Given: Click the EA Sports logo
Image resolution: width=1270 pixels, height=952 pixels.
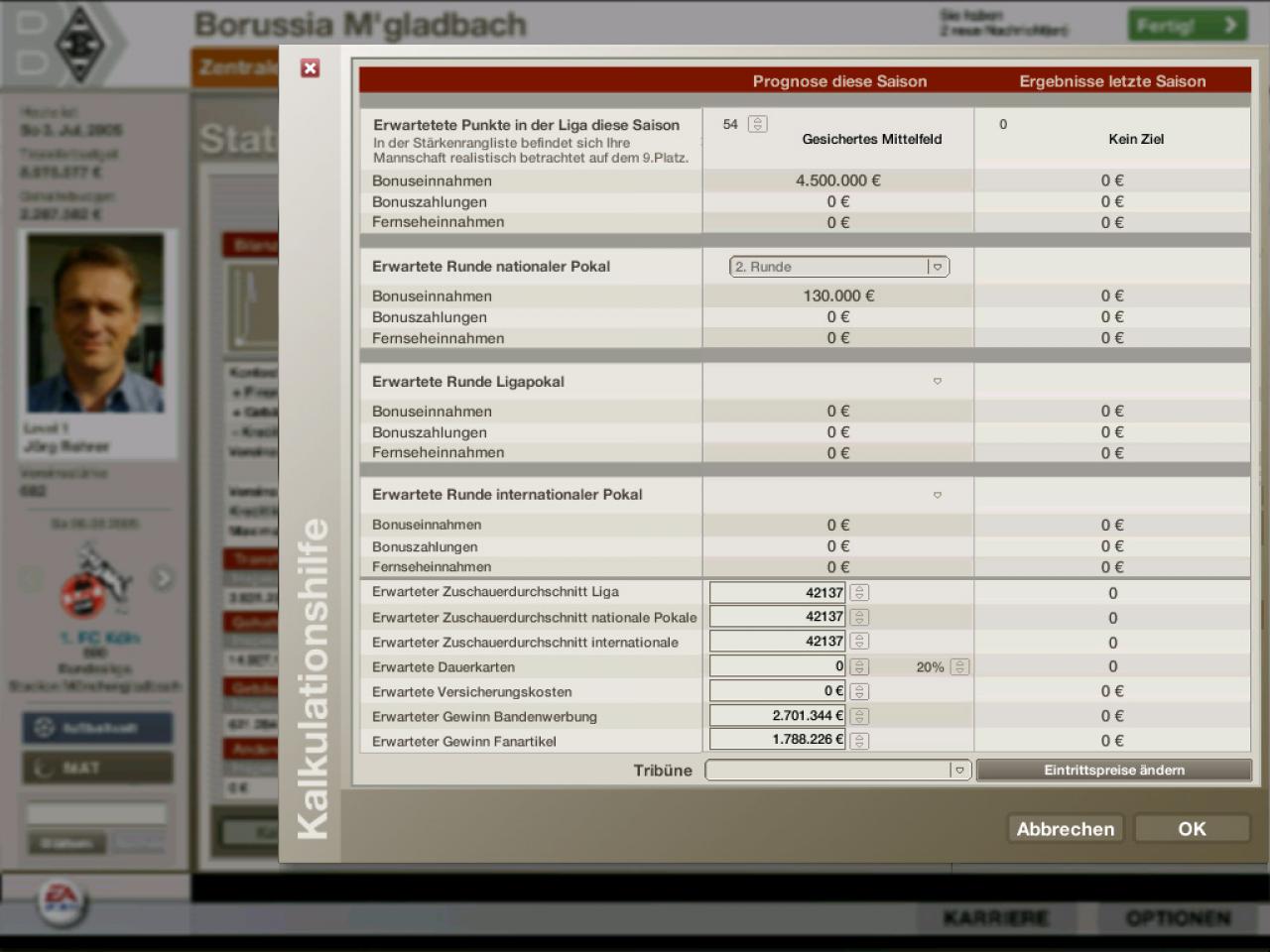Looking at the screenshot, I should pos(62,900).
